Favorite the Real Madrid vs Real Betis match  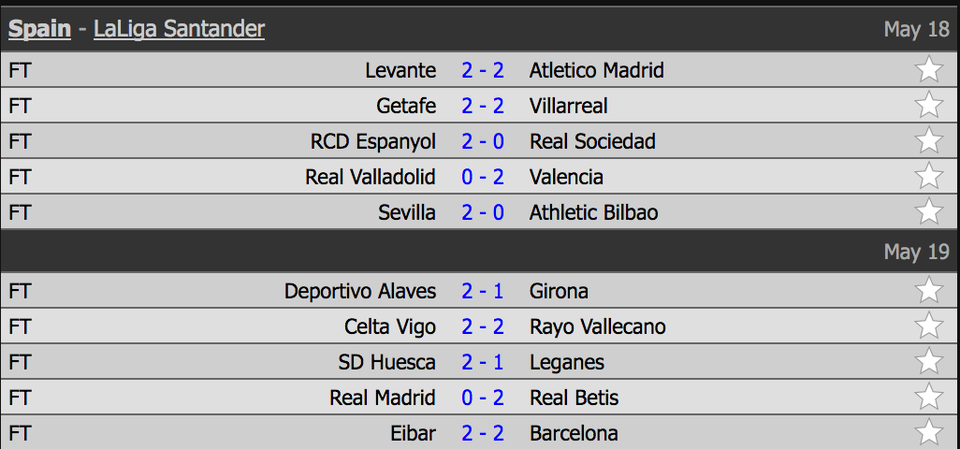coord(929,398)
